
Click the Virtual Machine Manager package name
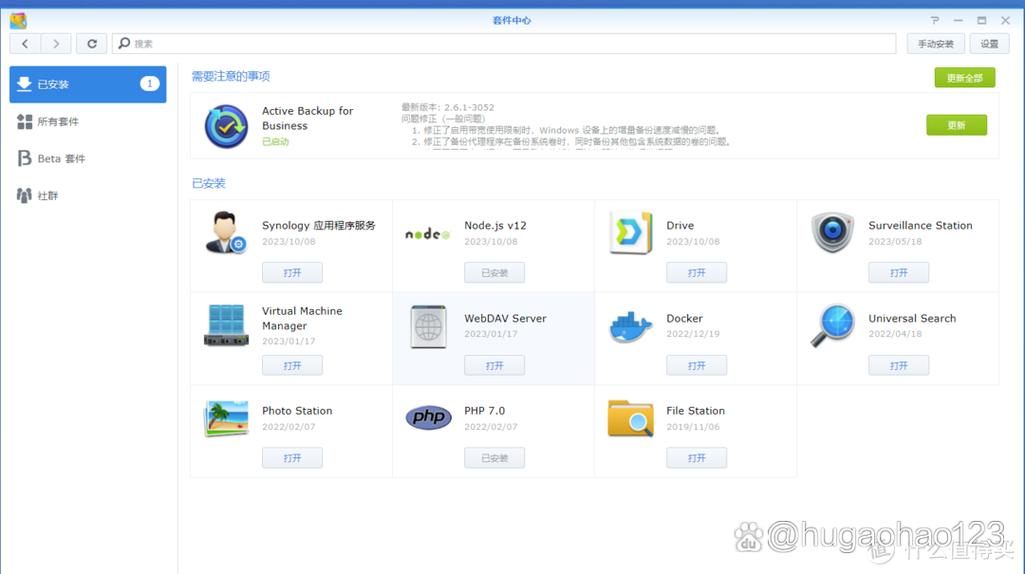pyautogui.click(x=302, y=318)
